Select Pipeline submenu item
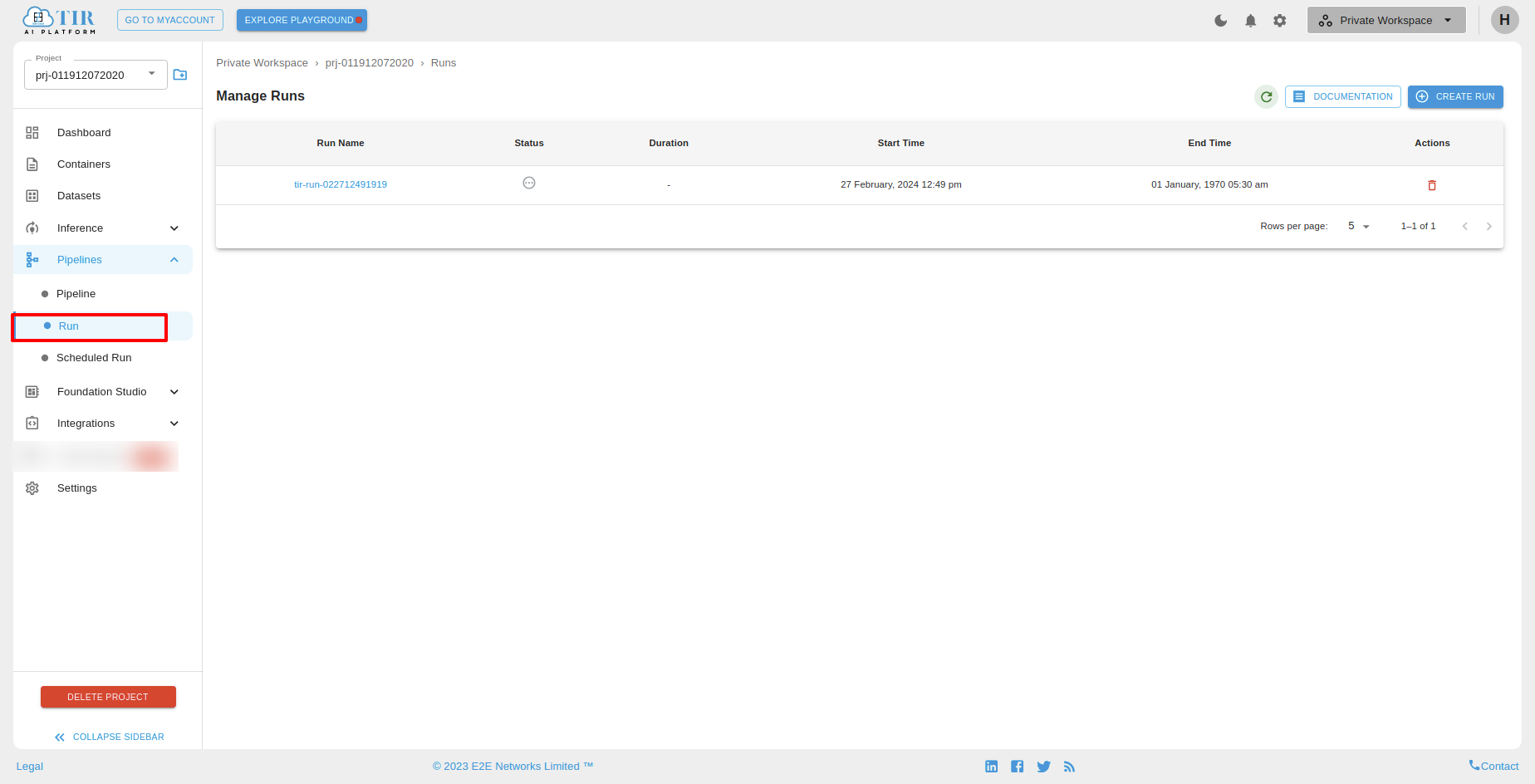 coord(76,294)
